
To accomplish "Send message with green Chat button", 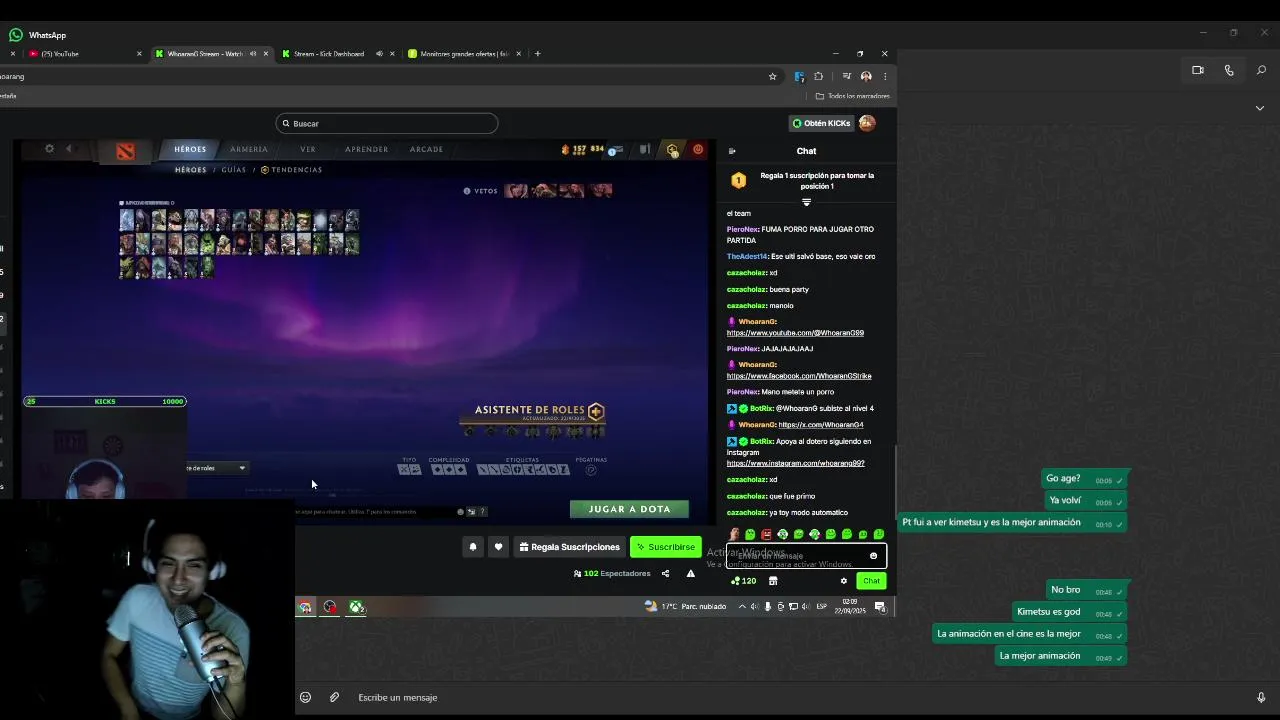I will pyautogui.click(x=871, y=581).
